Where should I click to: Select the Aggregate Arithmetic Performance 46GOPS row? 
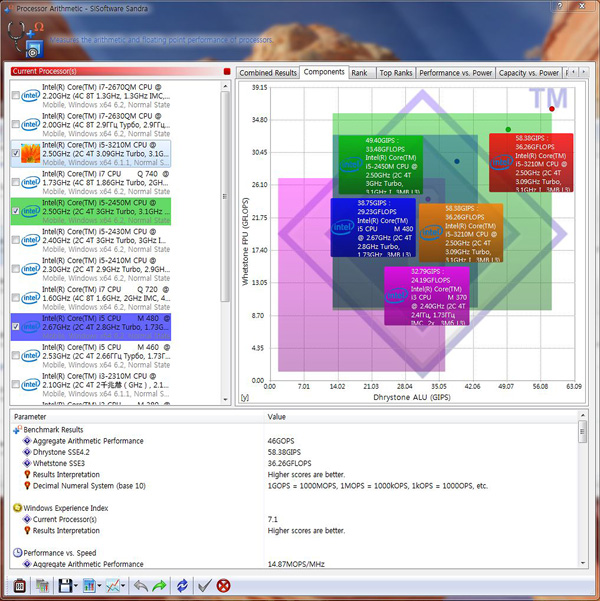(x=294, y=441)
